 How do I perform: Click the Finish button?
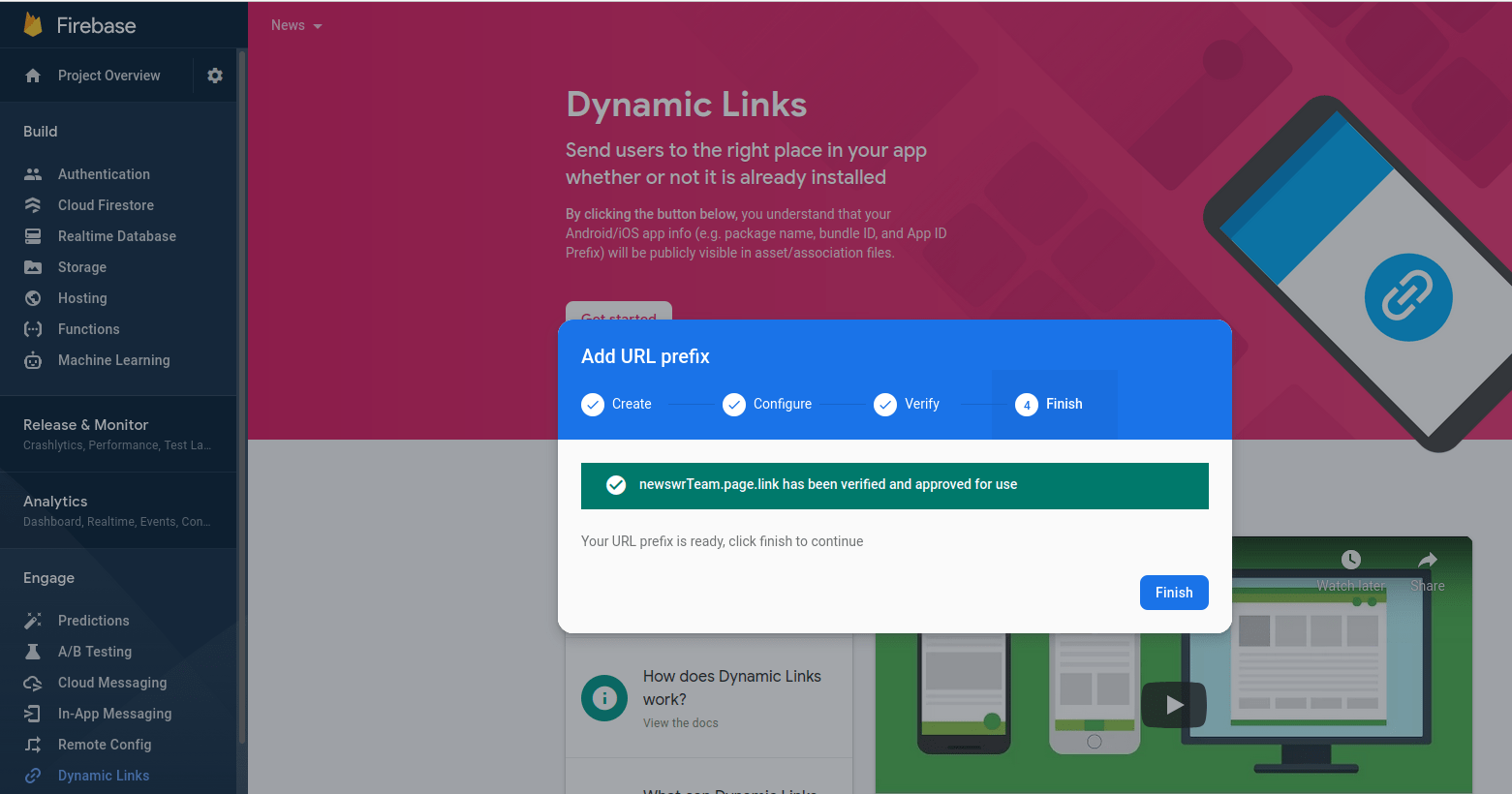1173,593
